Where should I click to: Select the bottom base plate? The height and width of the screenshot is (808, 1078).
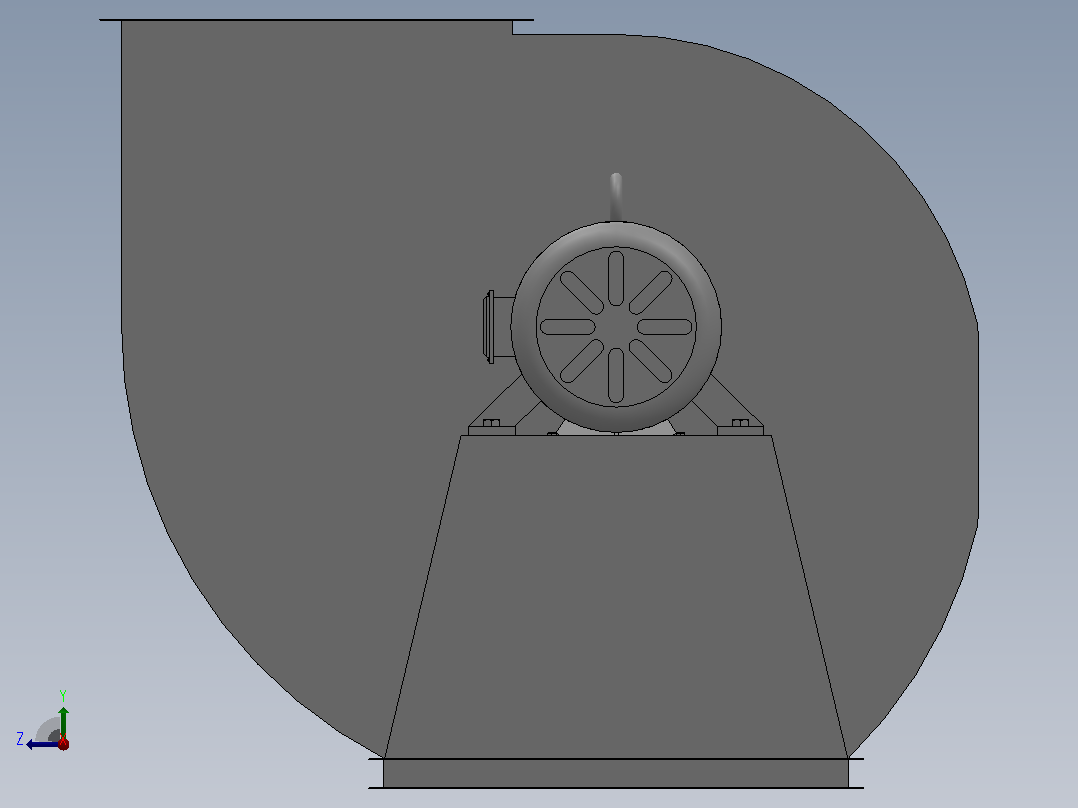pos(616,774)
